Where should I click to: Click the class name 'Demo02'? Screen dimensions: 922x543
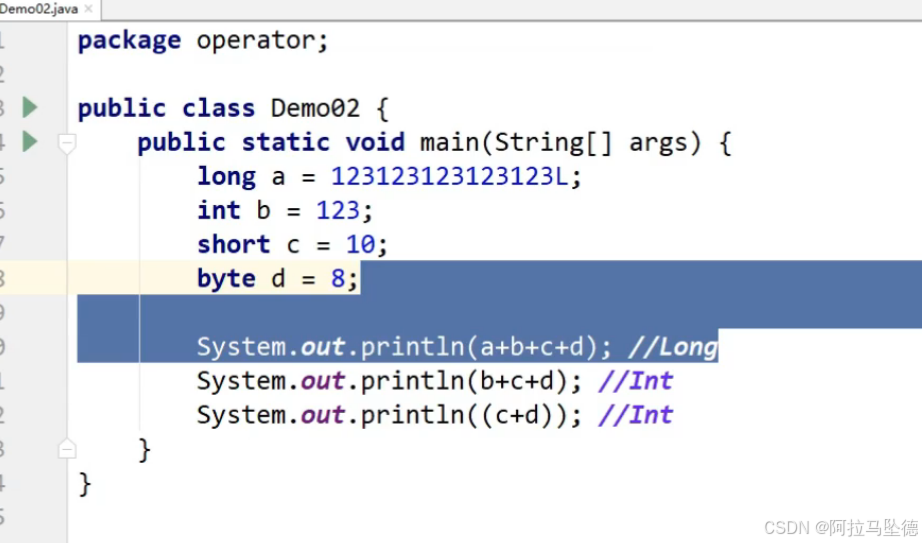click(x=315, y=108)
